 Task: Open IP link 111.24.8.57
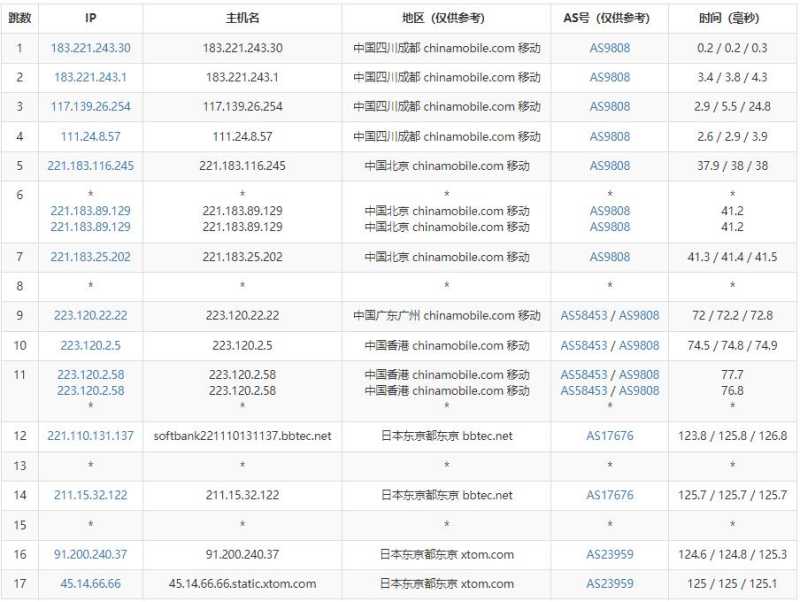90,136
